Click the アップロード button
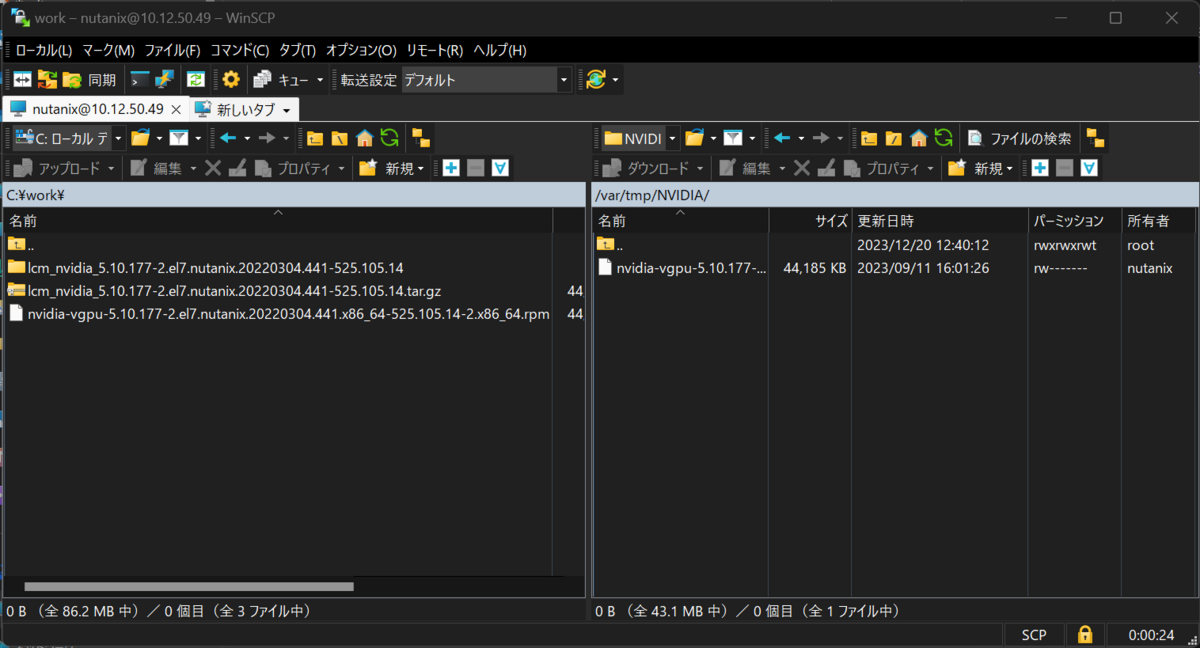1200x648 pixels. (58, 168)
